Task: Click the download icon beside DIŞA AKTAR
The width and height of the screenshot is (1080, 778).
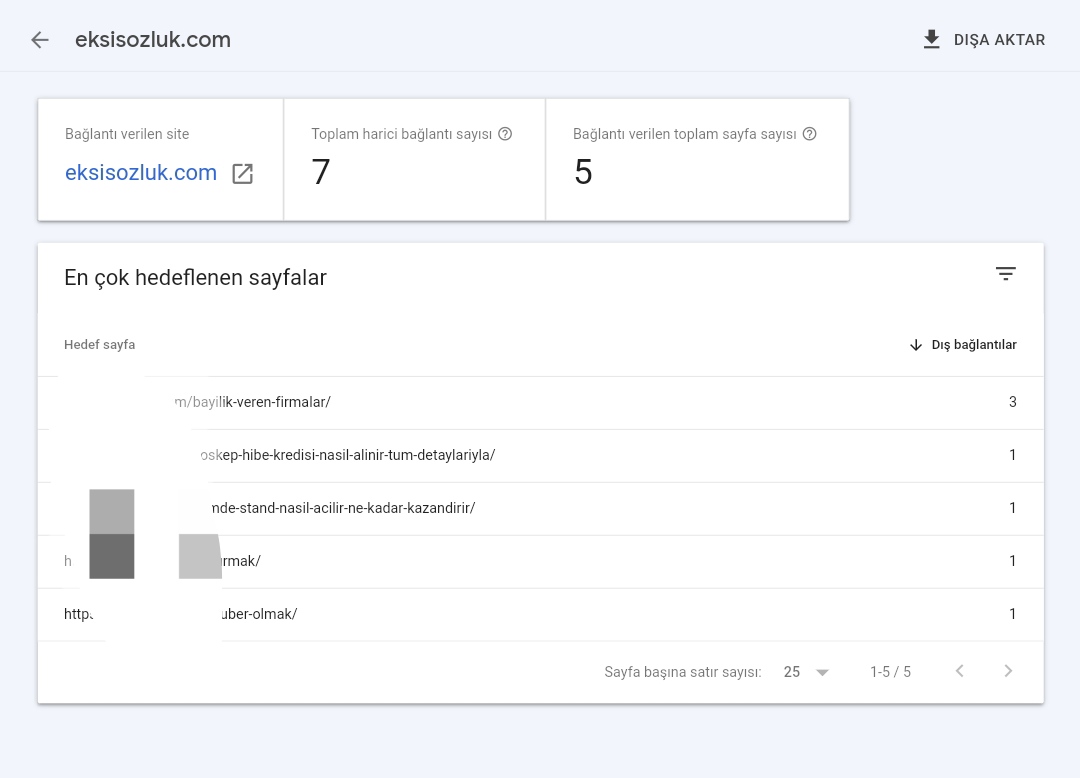Action: coord(931,40)
